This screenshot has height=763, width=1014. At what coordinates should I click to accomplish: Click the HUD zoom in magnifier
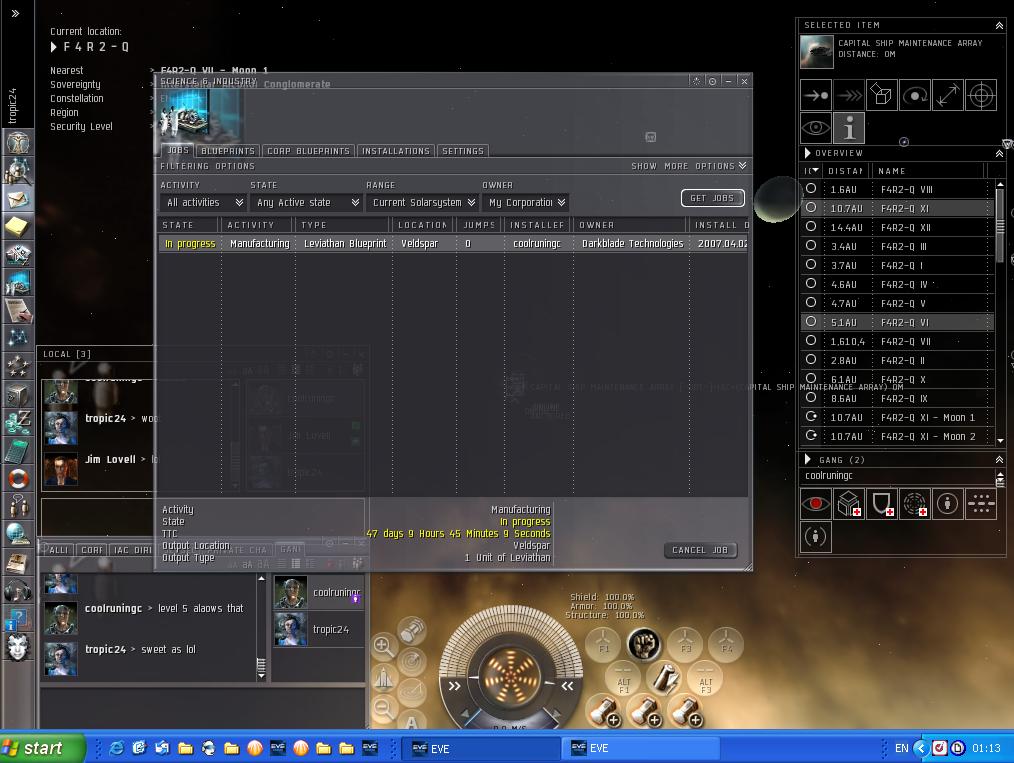[383, 645]
